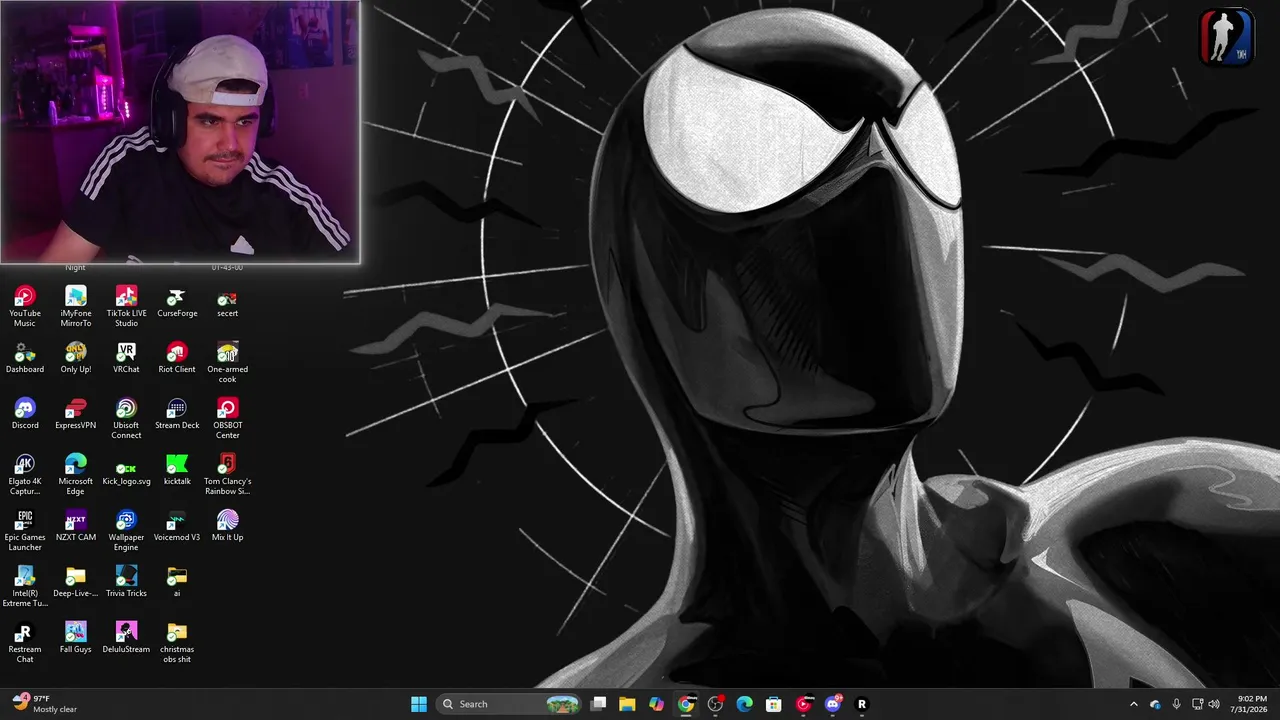Select the Deep-Live folder on desktop
This screenshot has height=720, width=1280.
tap(76, 582)
